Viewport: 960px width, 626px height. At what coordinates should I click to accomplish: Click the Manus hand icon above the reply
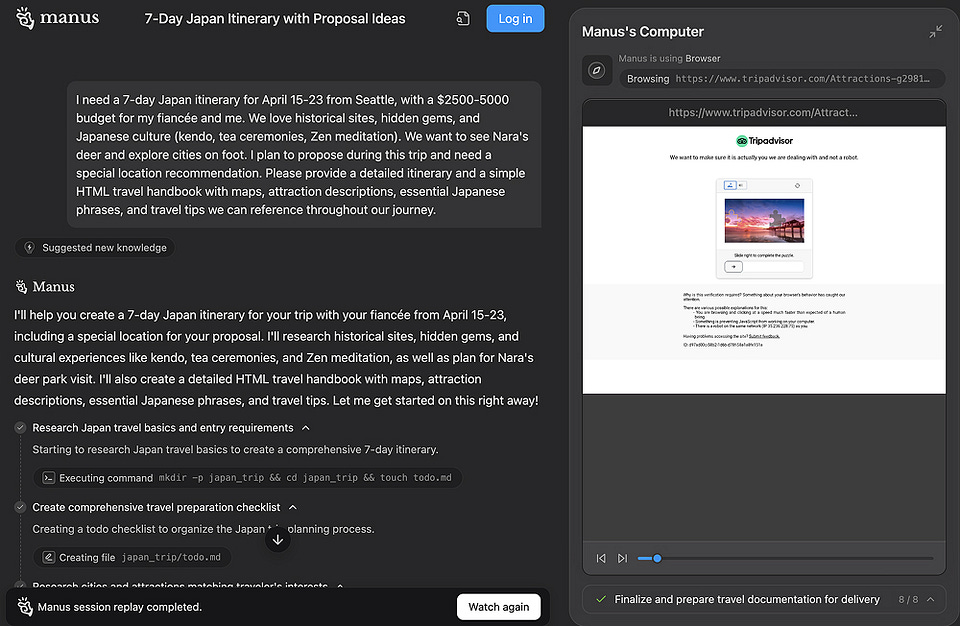[x=21, y=286]
